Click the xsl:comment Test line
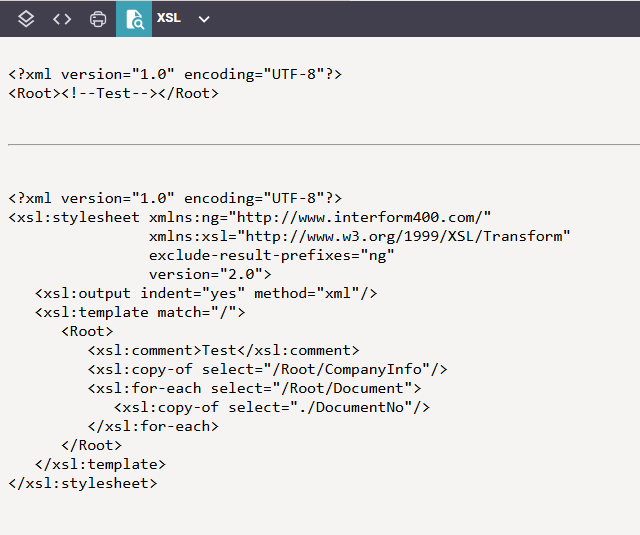 tap(223, 350)
